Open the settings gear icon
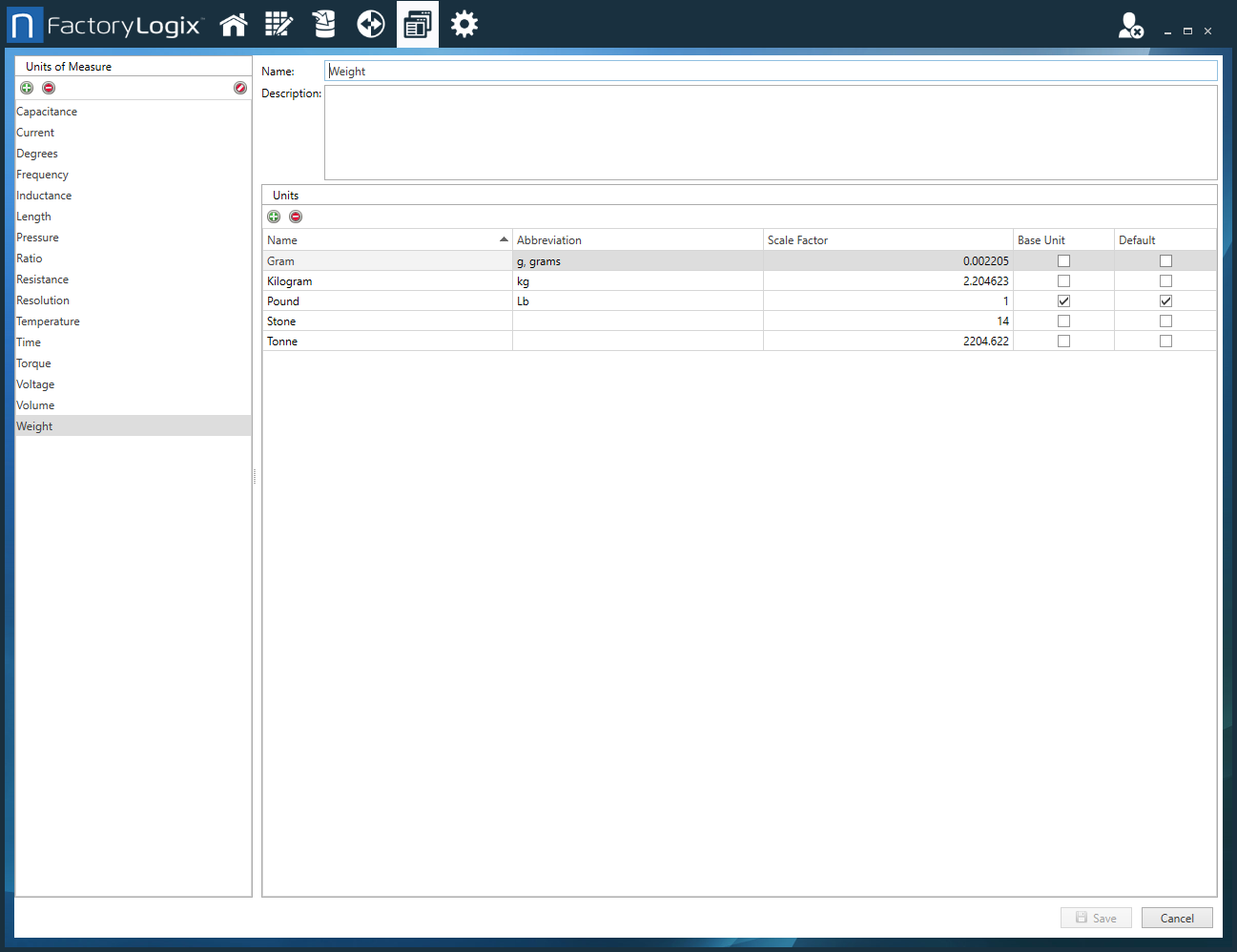This screenshot has height=952, width=1237. pos(464,25)
